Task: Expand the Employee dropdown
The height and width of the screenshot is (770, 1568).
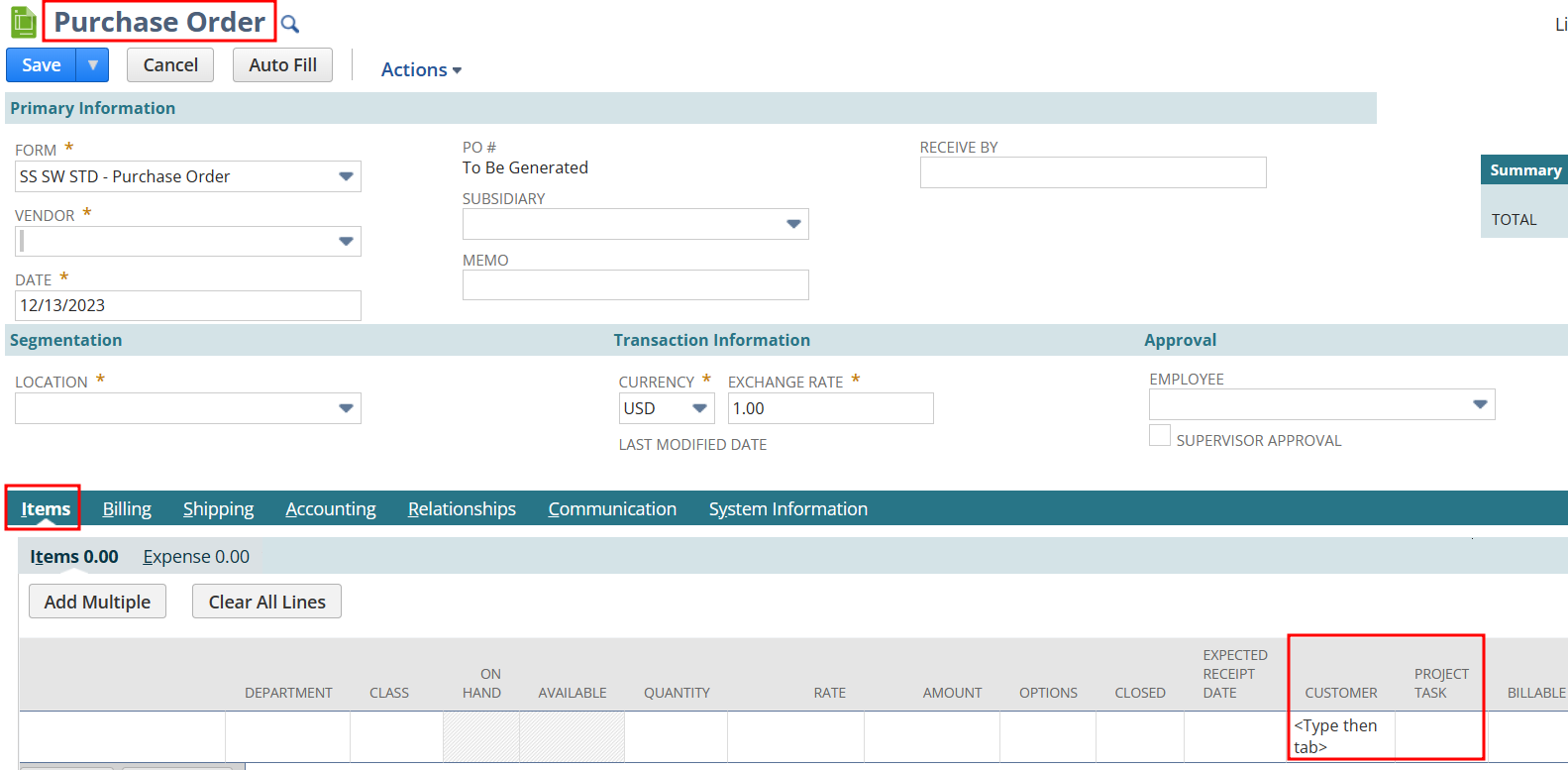Action: (x=1480, y=404)
